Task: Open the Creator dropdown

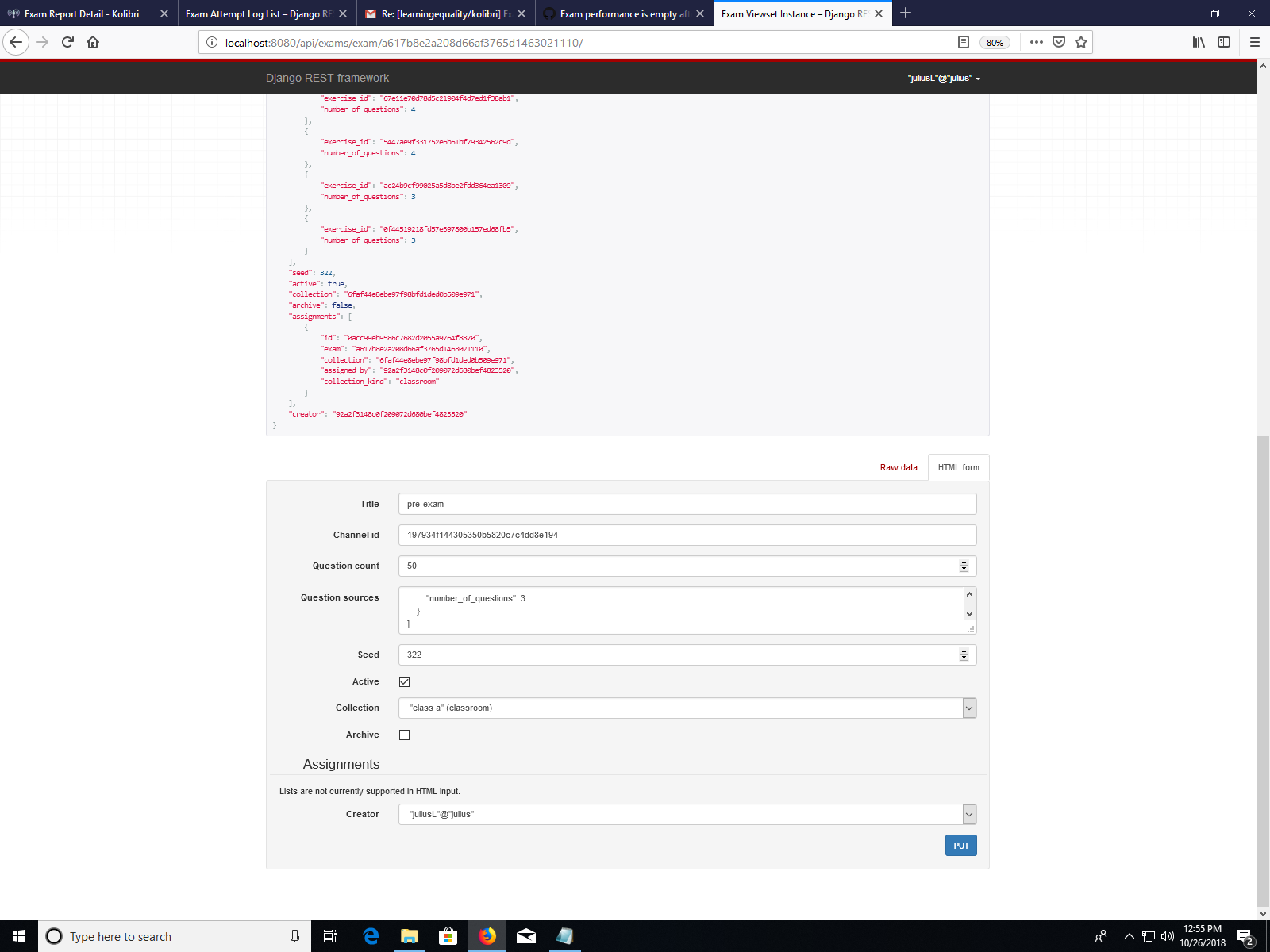Action: tap(968, 814)
